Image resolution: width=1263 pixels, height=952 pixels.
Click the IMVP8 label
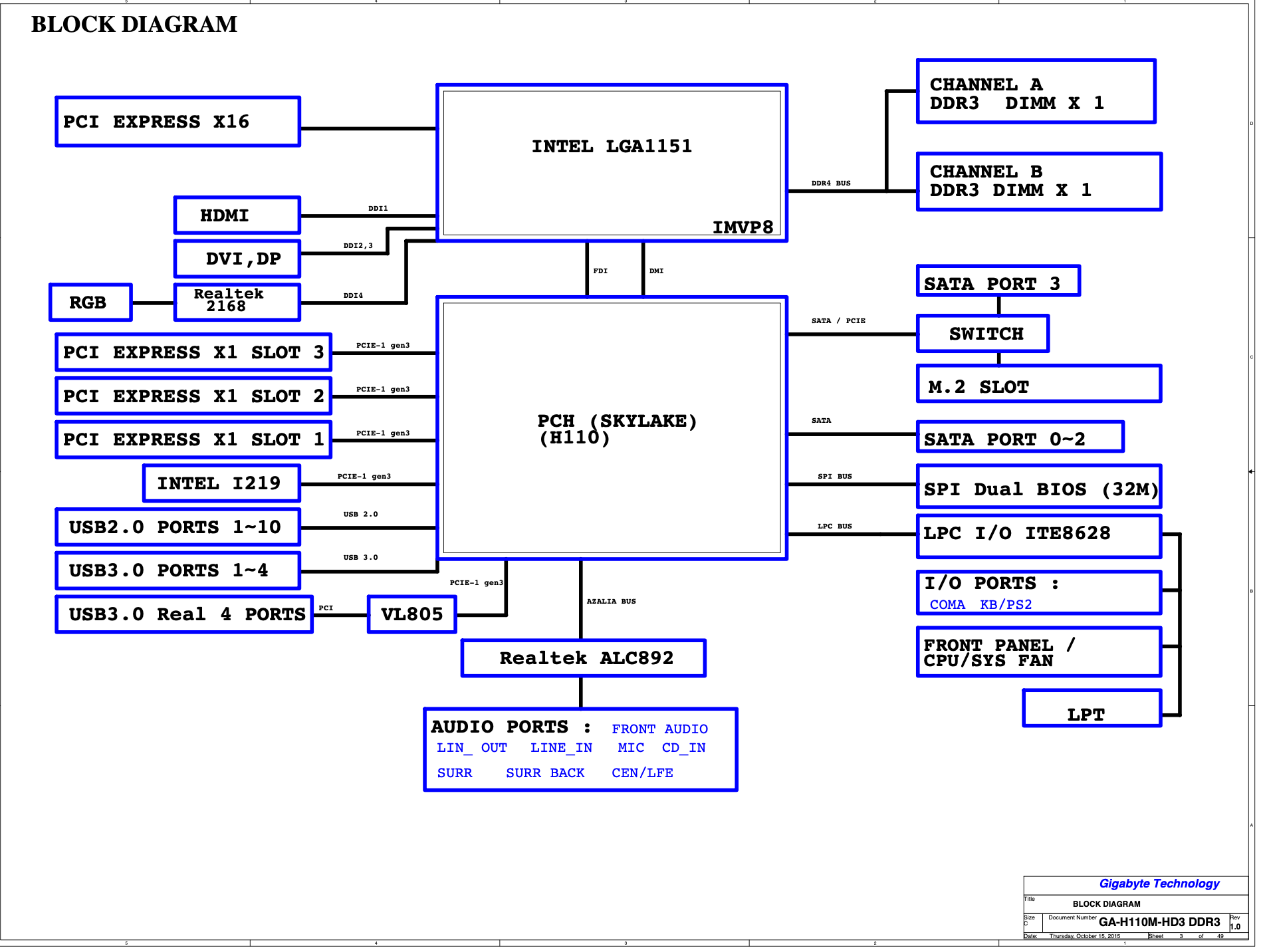coord(743,227)
